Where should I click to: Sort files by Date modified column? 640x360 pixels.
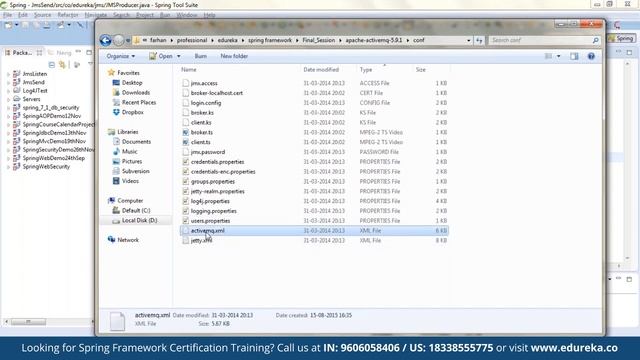click(x=321, y=70)
